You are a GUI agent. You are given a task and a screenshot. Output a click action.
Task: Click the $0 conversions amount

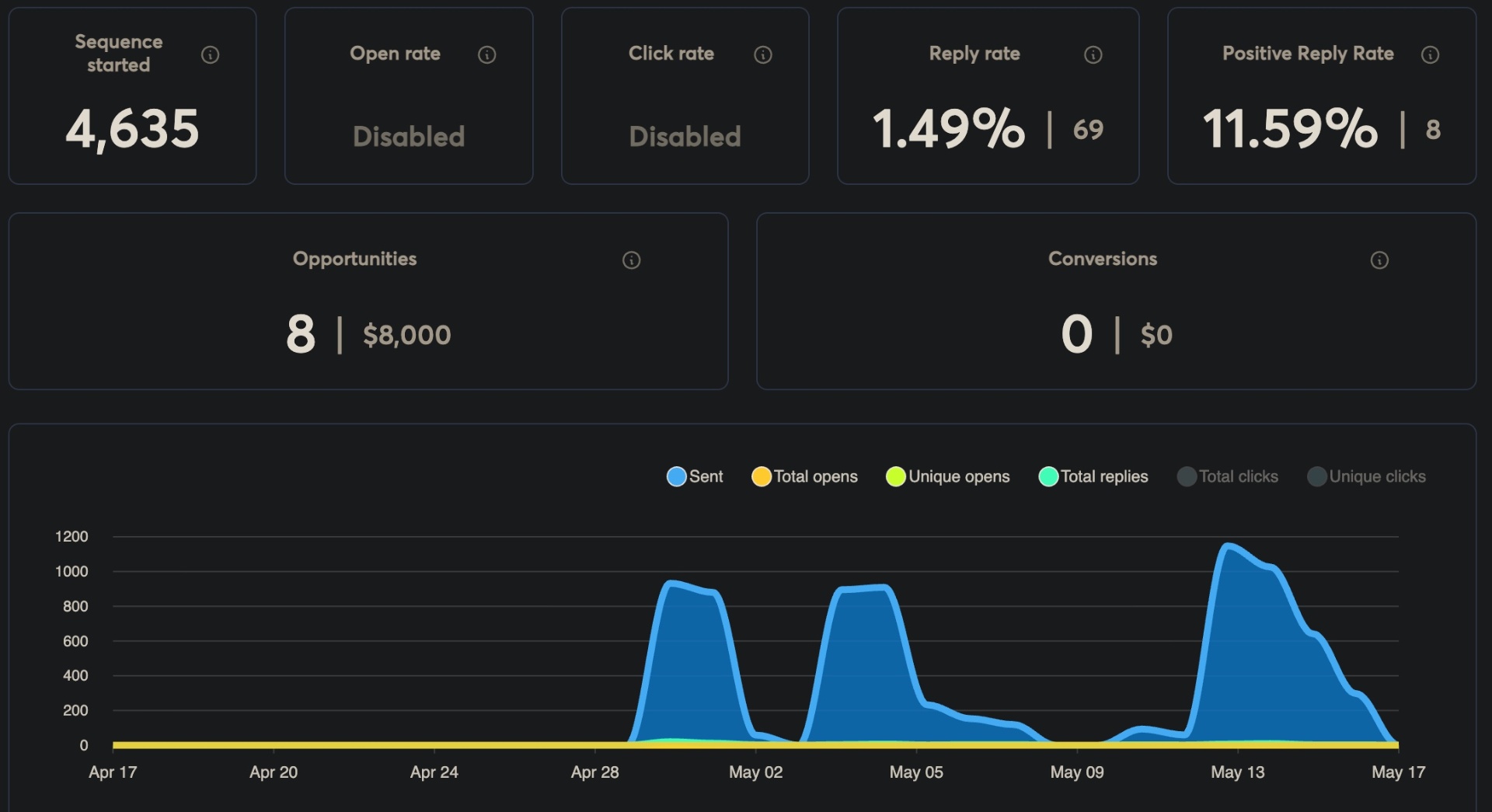click(x=1156, y=335)
